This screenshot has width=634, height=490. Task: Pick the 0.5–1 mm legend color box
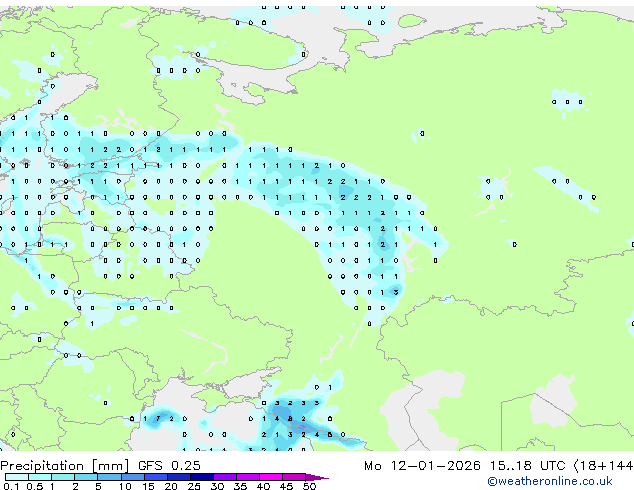pyautogui.click(x=40, y=477)
